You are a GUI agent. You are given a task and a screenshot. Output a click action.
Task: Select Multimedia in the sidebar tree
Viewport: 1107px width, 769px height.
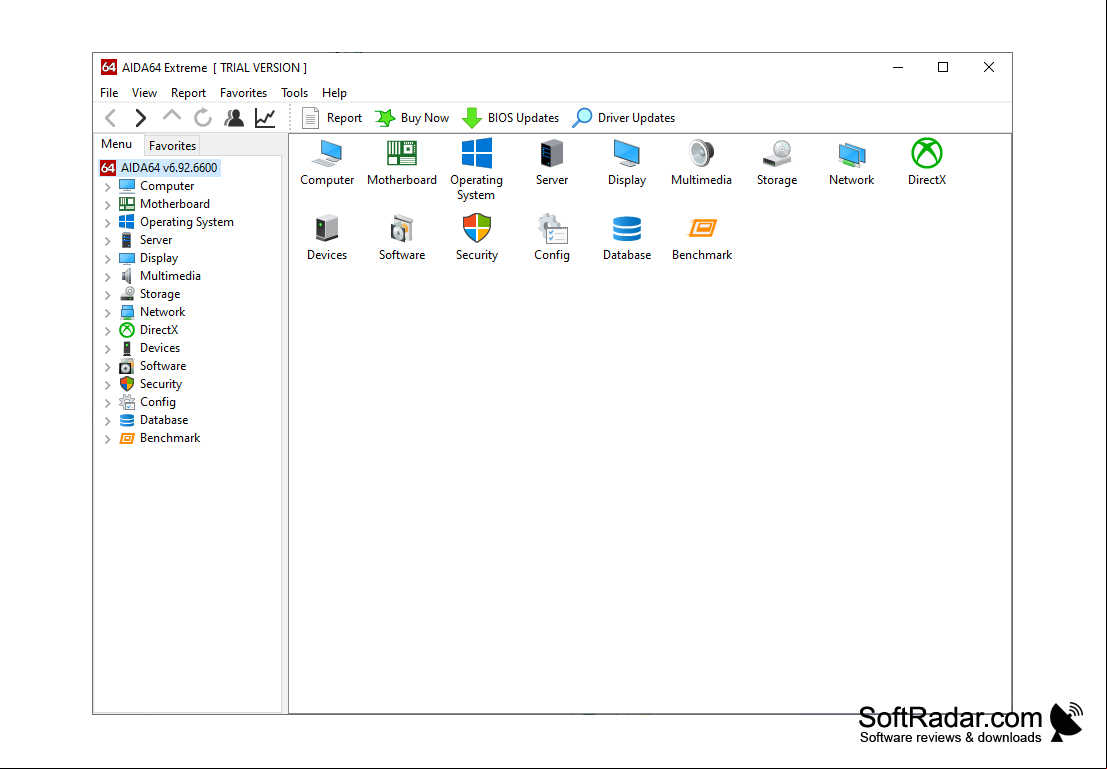pos(160,276)
